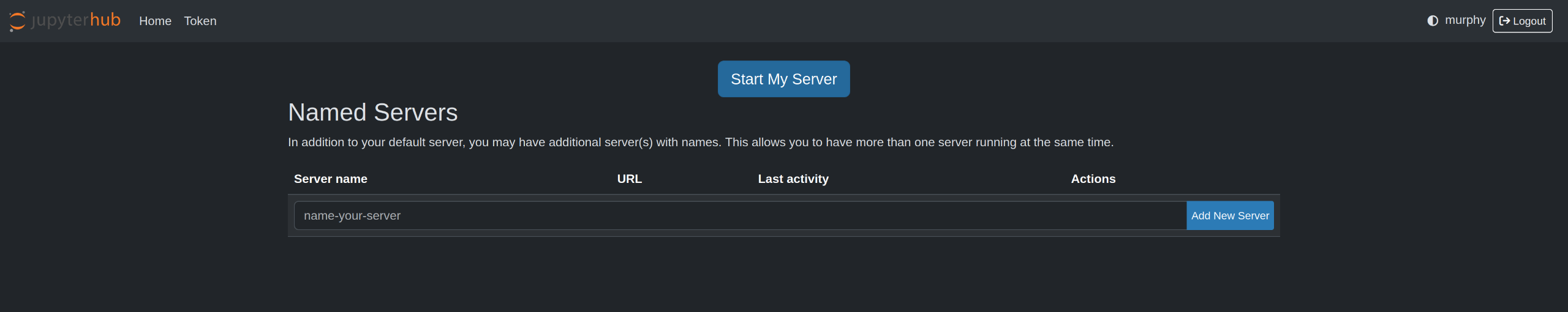Select the URL column header
The height and width of the screenshot is (312, 1568).
pos(629,179)
